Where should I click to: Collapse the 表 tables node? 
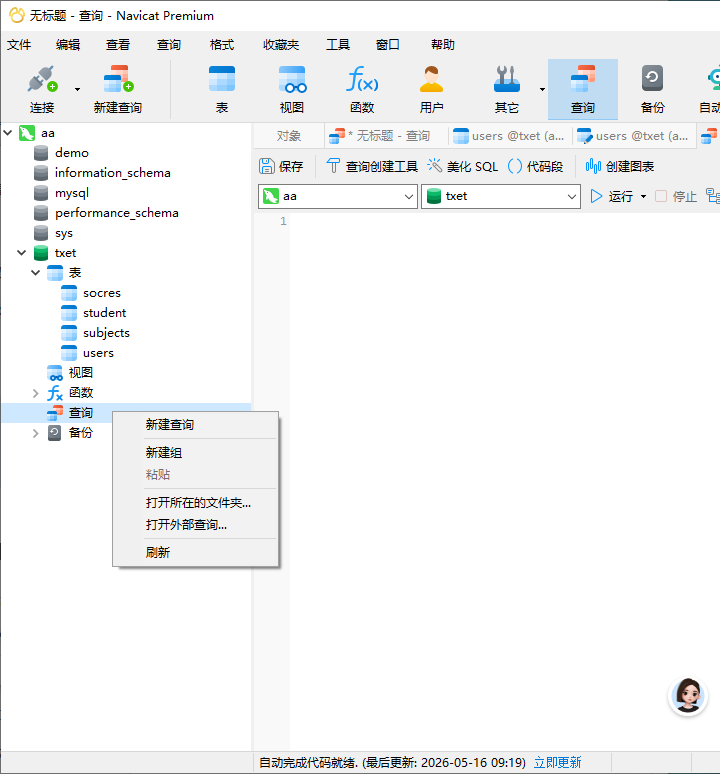pyautogui.click(x=36, y=272)
